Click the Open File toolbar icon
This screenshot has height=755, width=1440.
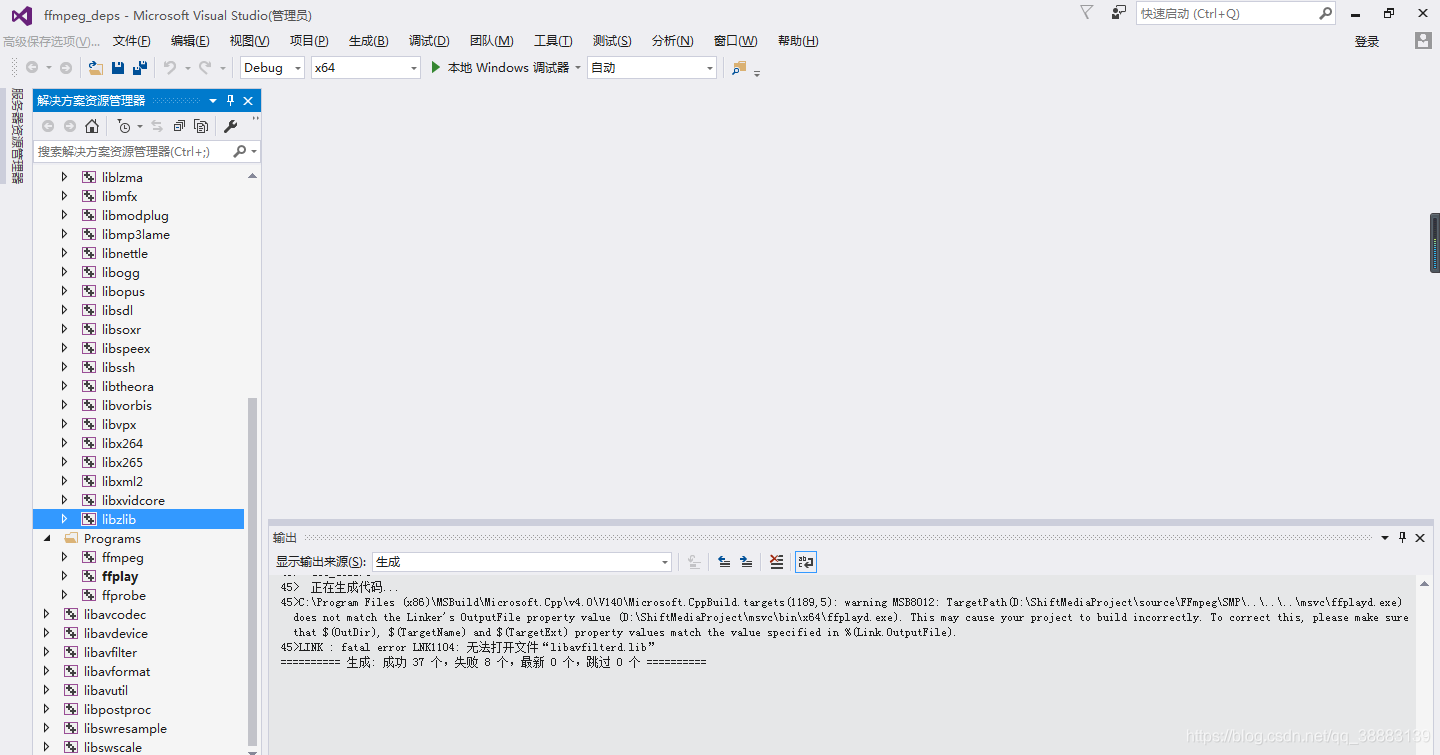point(96,68)
